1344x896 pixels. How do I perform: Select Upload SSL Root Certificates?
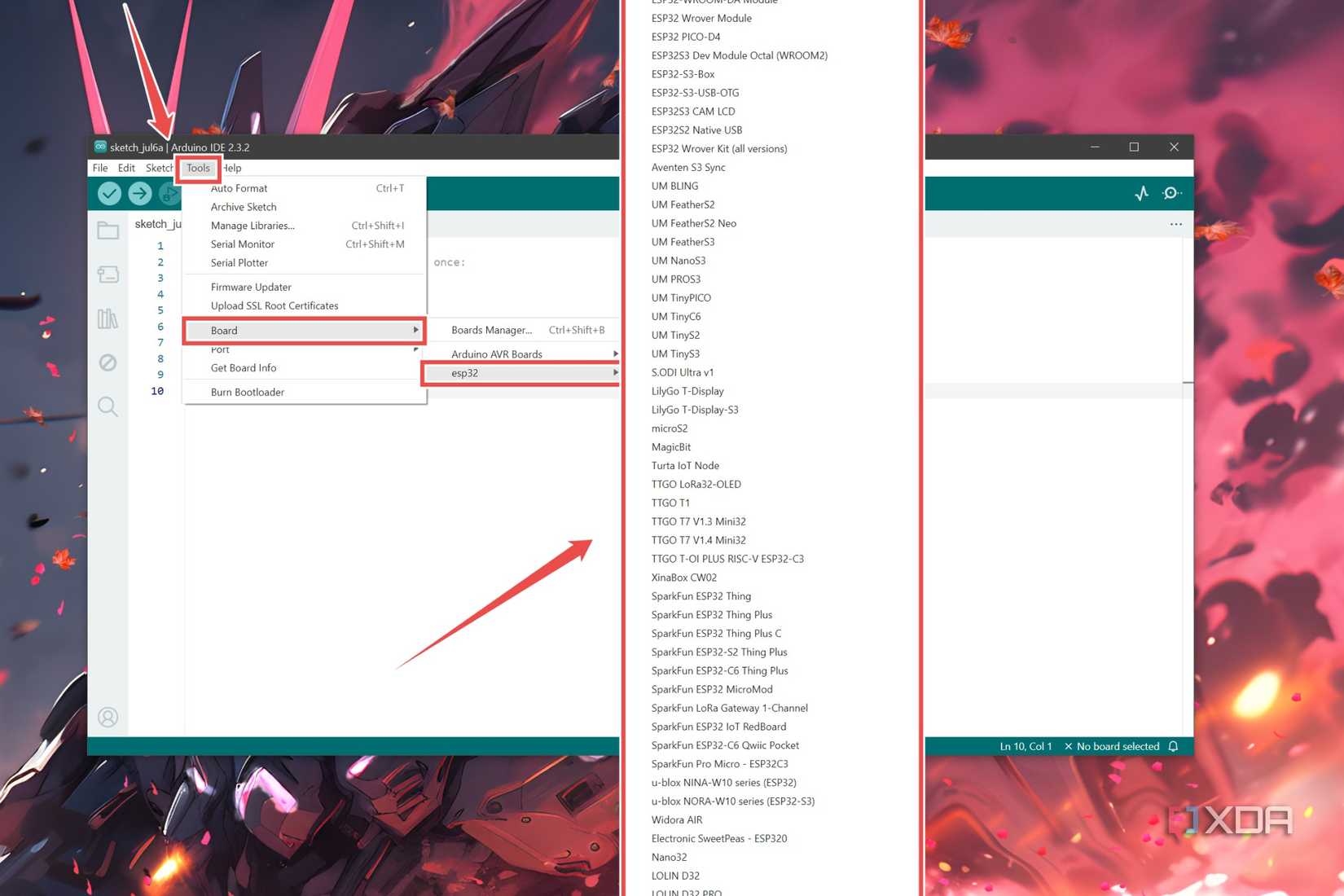pos(305,305)
